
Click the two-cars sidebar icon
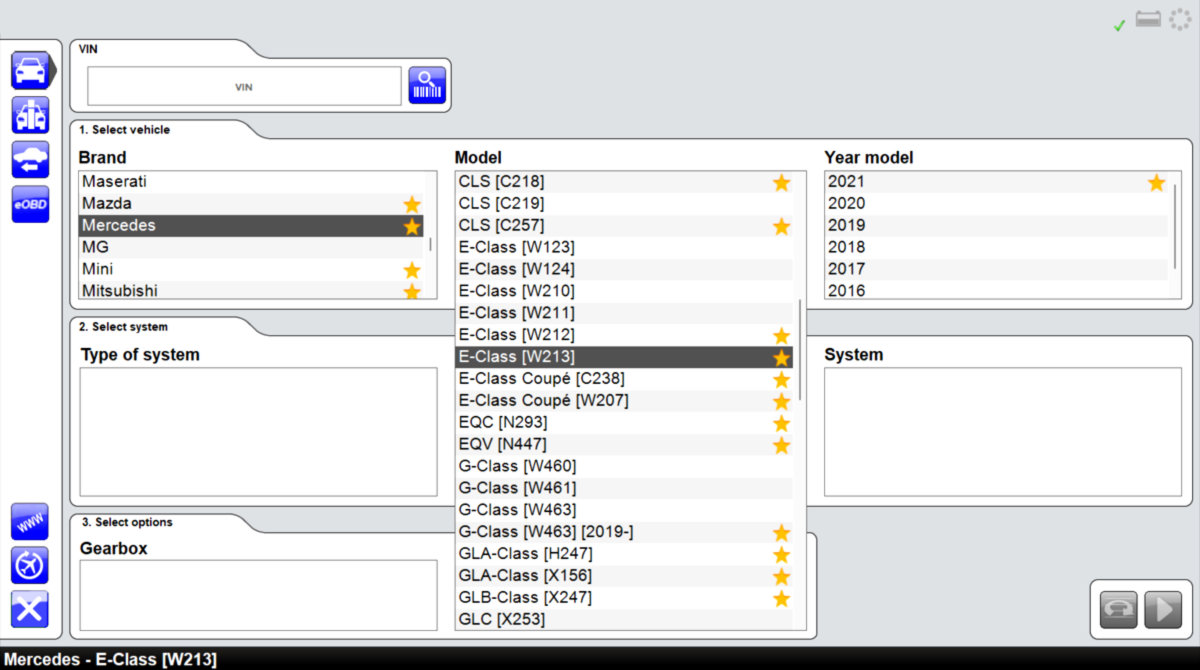[30, 115]
